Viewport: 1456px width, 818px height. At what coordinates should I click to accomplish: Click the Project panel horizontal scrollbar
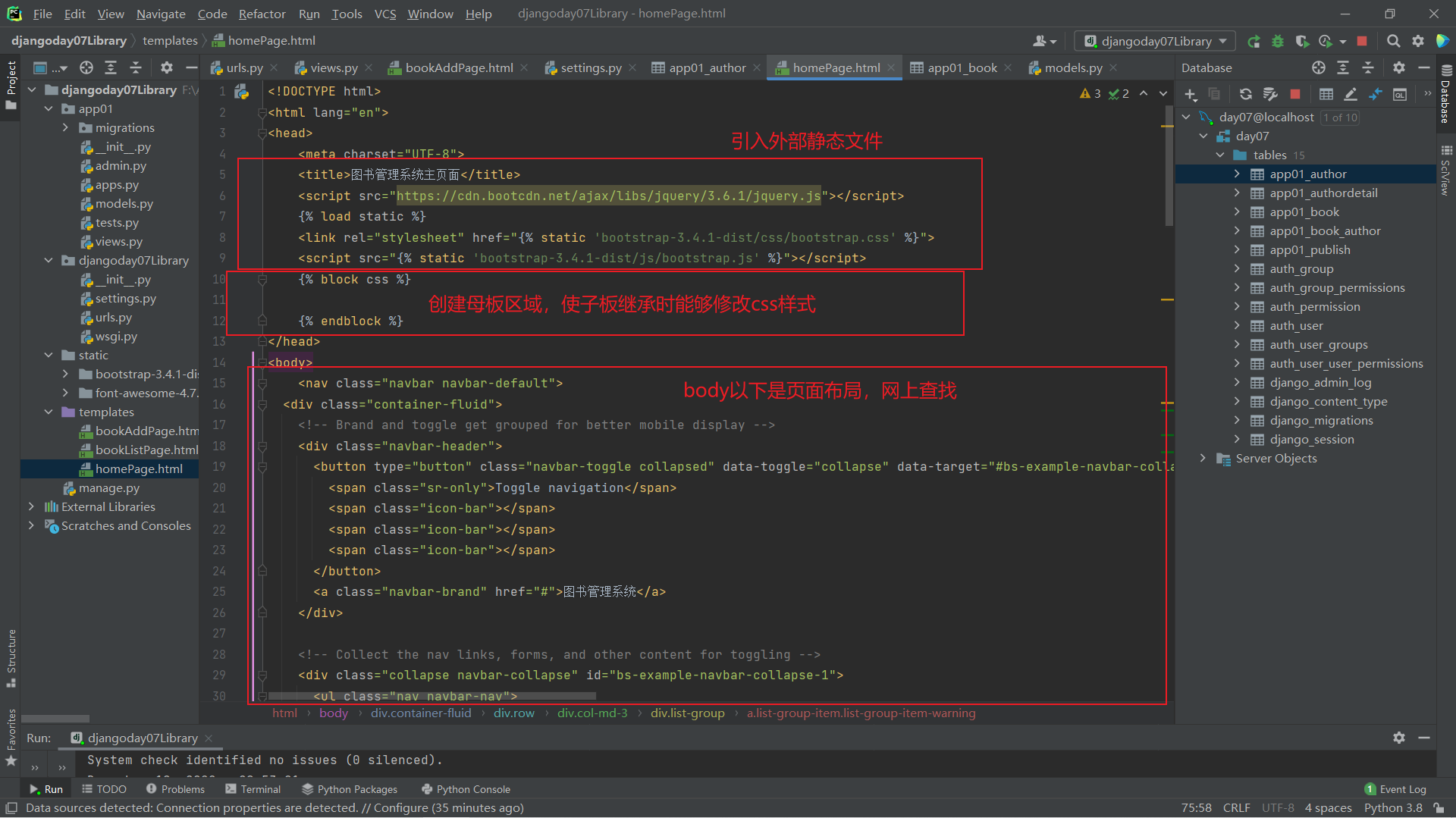55,719
